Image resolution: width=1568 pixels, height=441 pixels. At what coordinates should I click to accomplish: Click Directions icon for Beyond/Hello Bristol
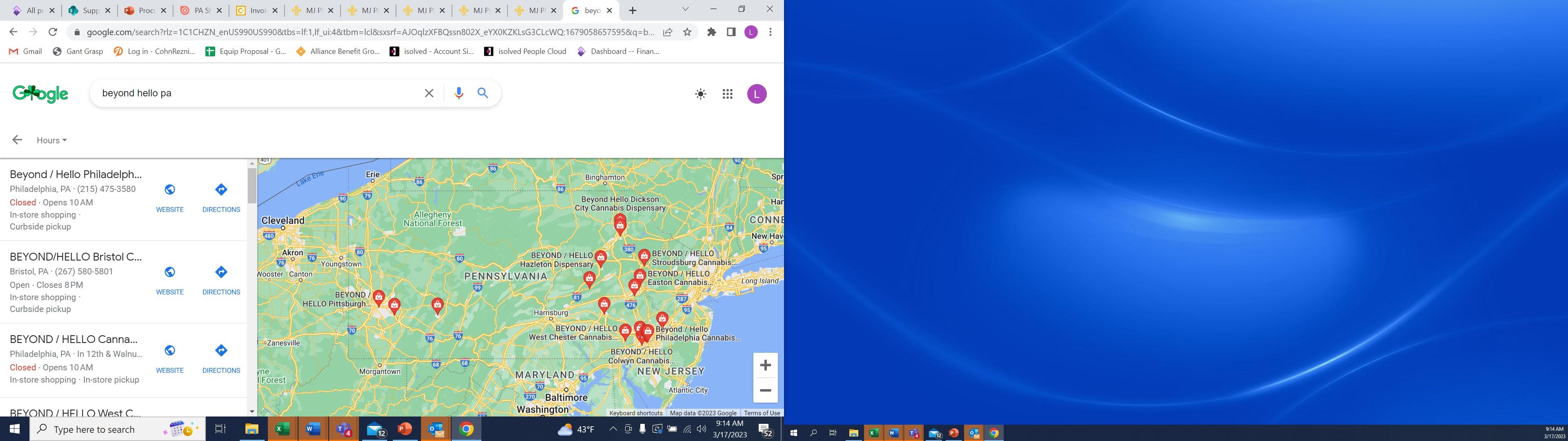tap(221, 272)
